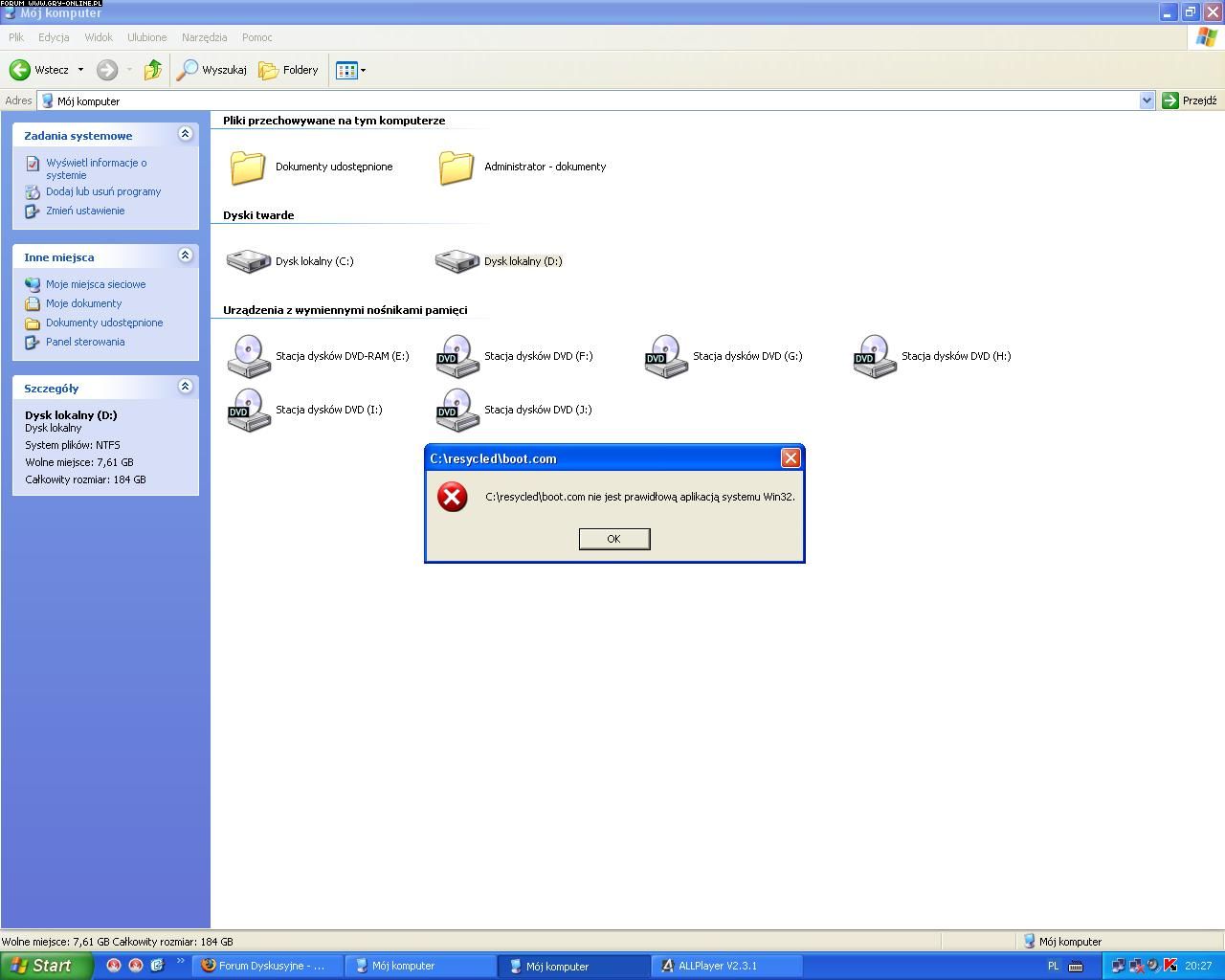
Task: Click the green Up folder icon
Action: [x=152, y=70]
